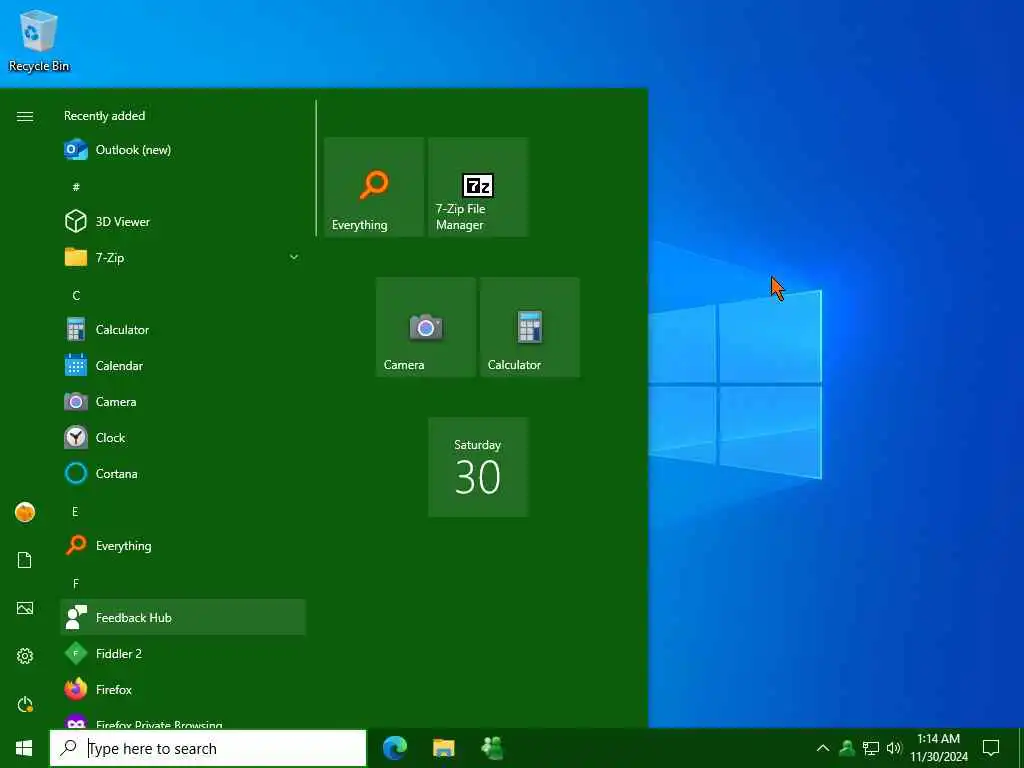The height and width of the screenshot is (768, 1024).
Task: Open Everything search in app list
Action: click(x=183, y=545)
